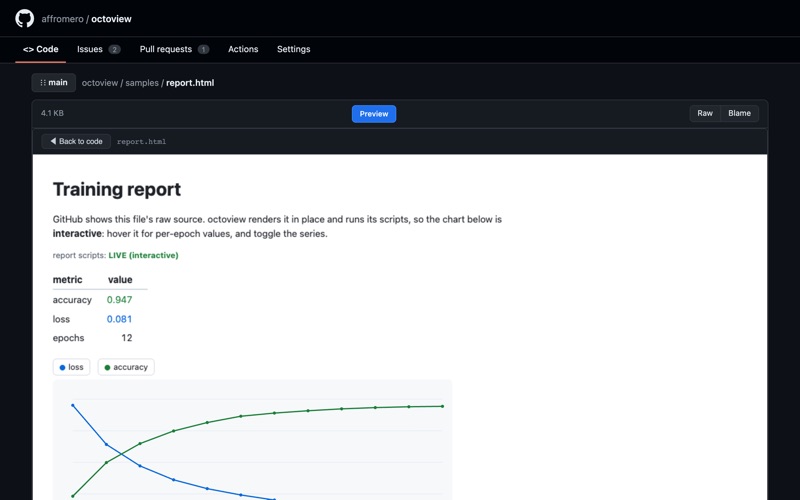Click the loss value 0.081

pyautogui.click(x=119, y=319)
